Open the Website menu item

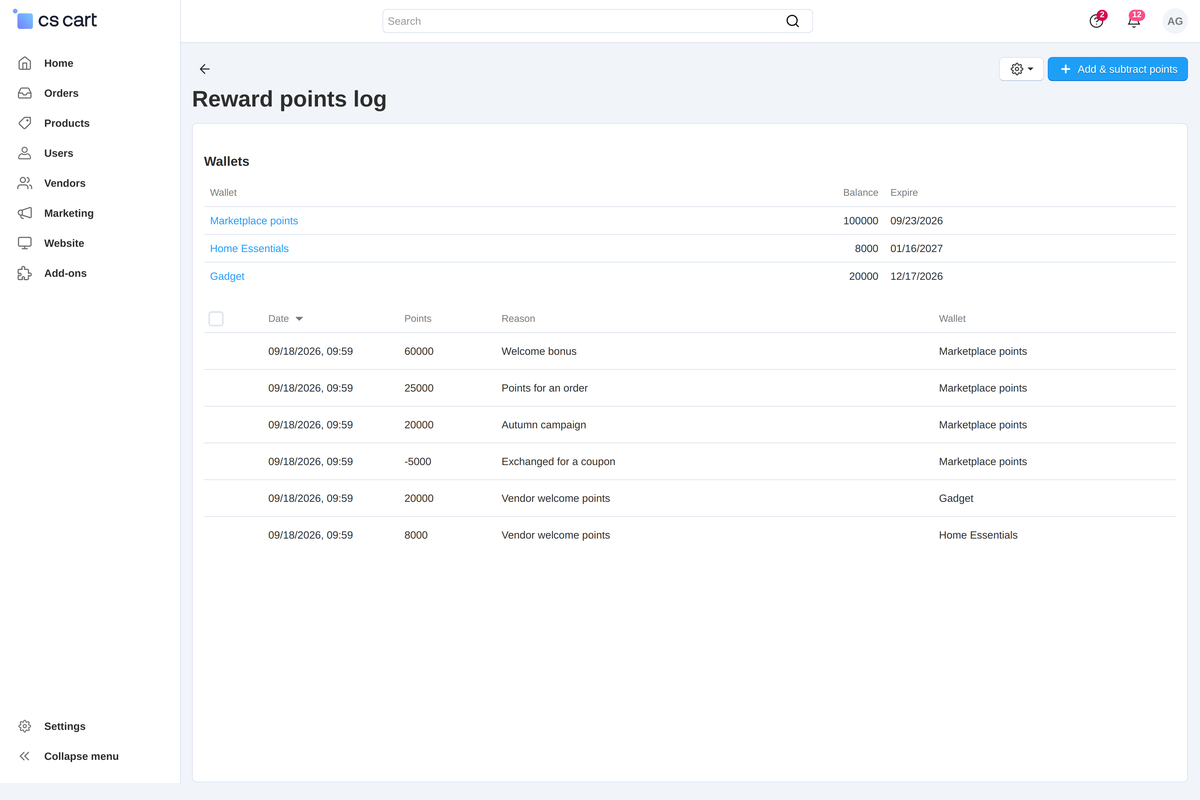click(64, 243)
